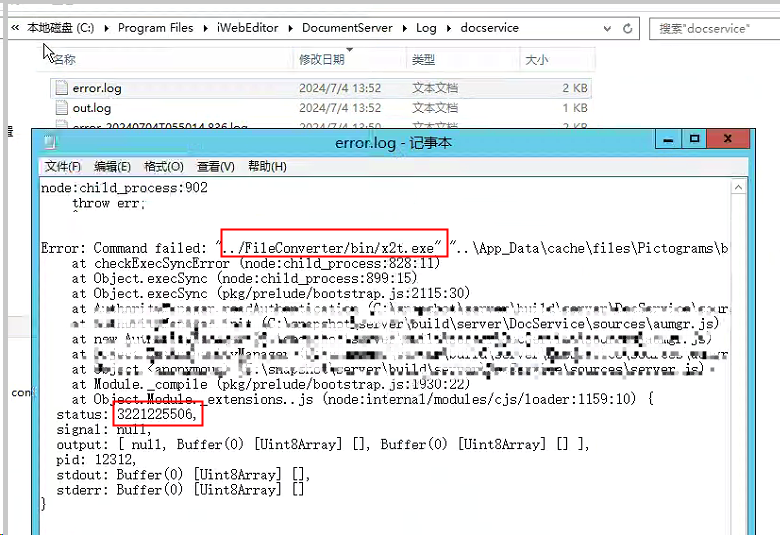780x535 pixels.
Task: Click the out.log size 1 KB
Action: (575, 108)
